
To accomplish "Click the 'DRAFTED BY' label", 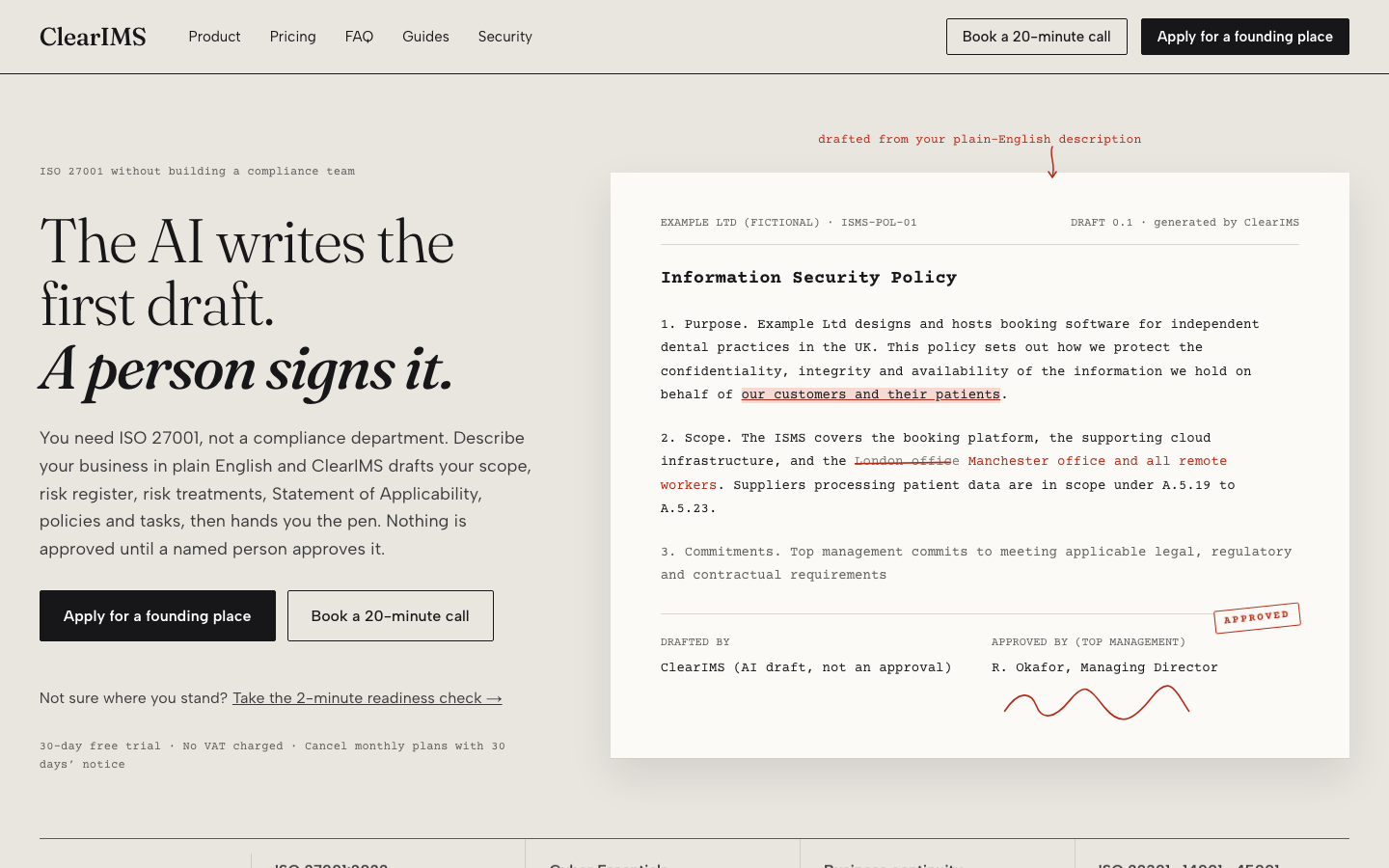I will pyautogui.click(x=695, y=642).
